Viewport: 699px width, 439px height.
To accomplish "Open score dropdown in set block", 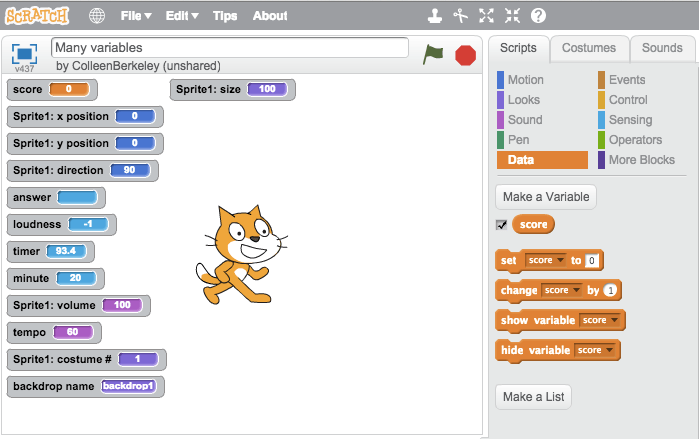I will (546, 260).
